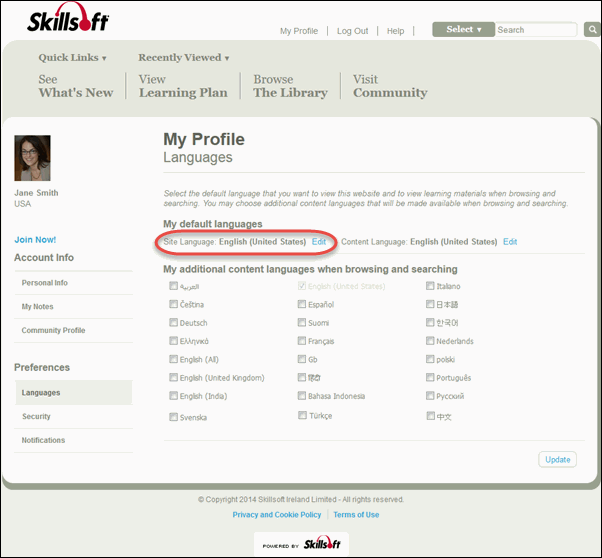Check the Español language checkbox
Viewport: 602px width, 558px height.
pyautogui.click(x=302, y=304)
